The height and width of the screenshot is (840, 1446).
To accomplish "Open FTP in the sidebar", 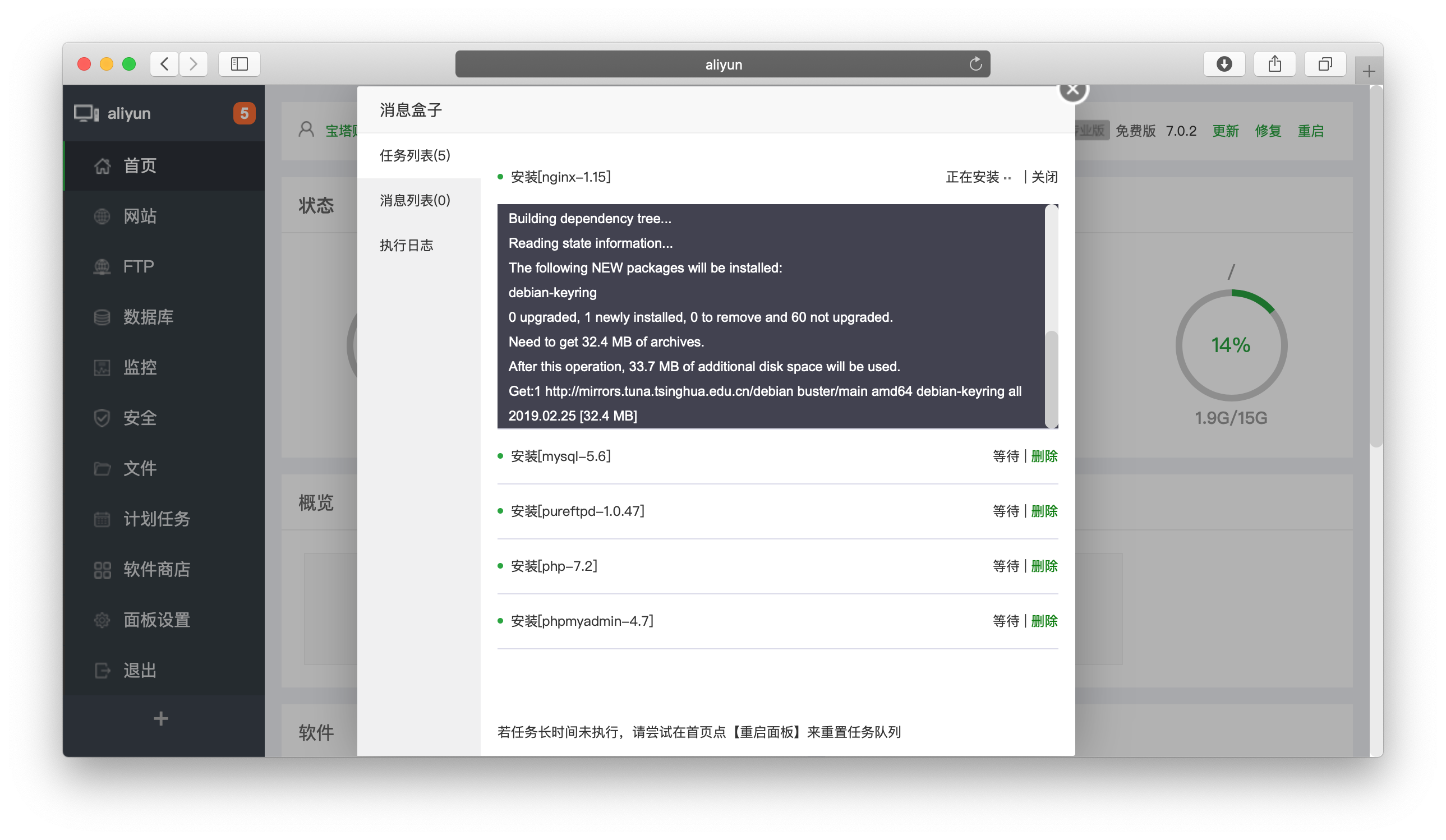I will pos(164,267).
